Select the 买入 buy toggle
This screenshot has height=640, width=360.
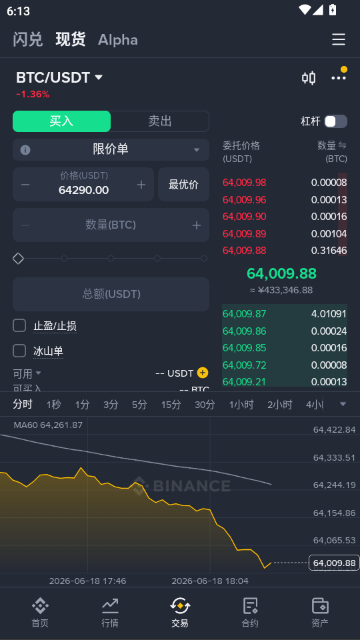tap(62, 121)
